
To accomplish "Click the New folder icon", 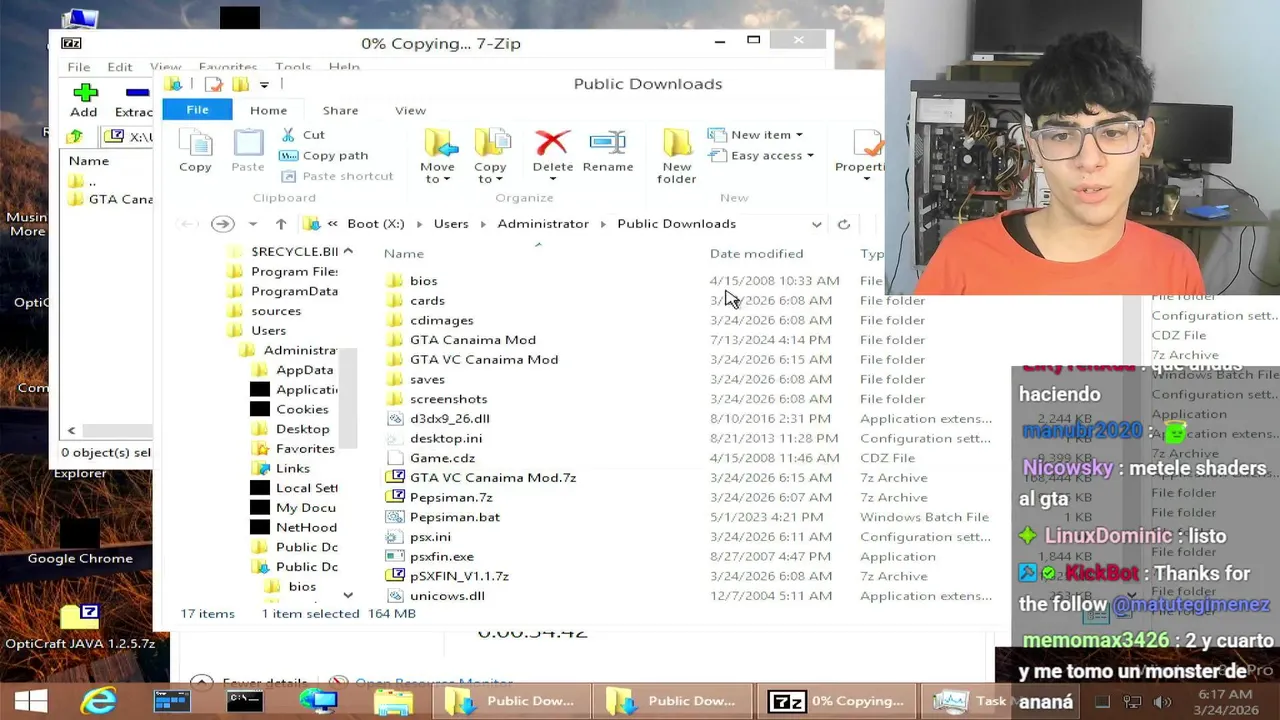I will 676,156.
